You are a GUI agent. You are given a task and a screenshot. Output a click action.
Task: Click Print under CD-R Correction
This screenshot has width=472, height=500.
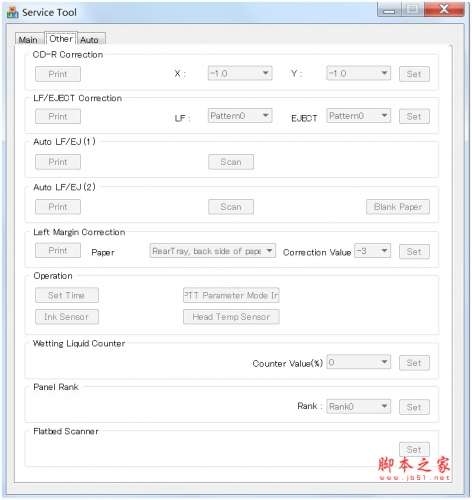(58, 74)
